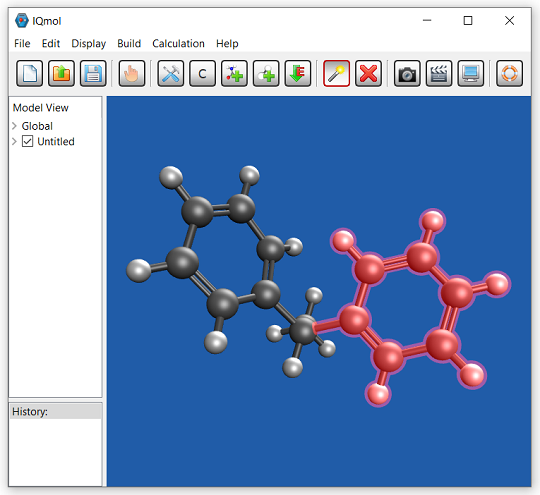The width and height of the screenshot is (540, 495).
Task: Expand the Untitled tree node
Action: click(x=14, y=141)
